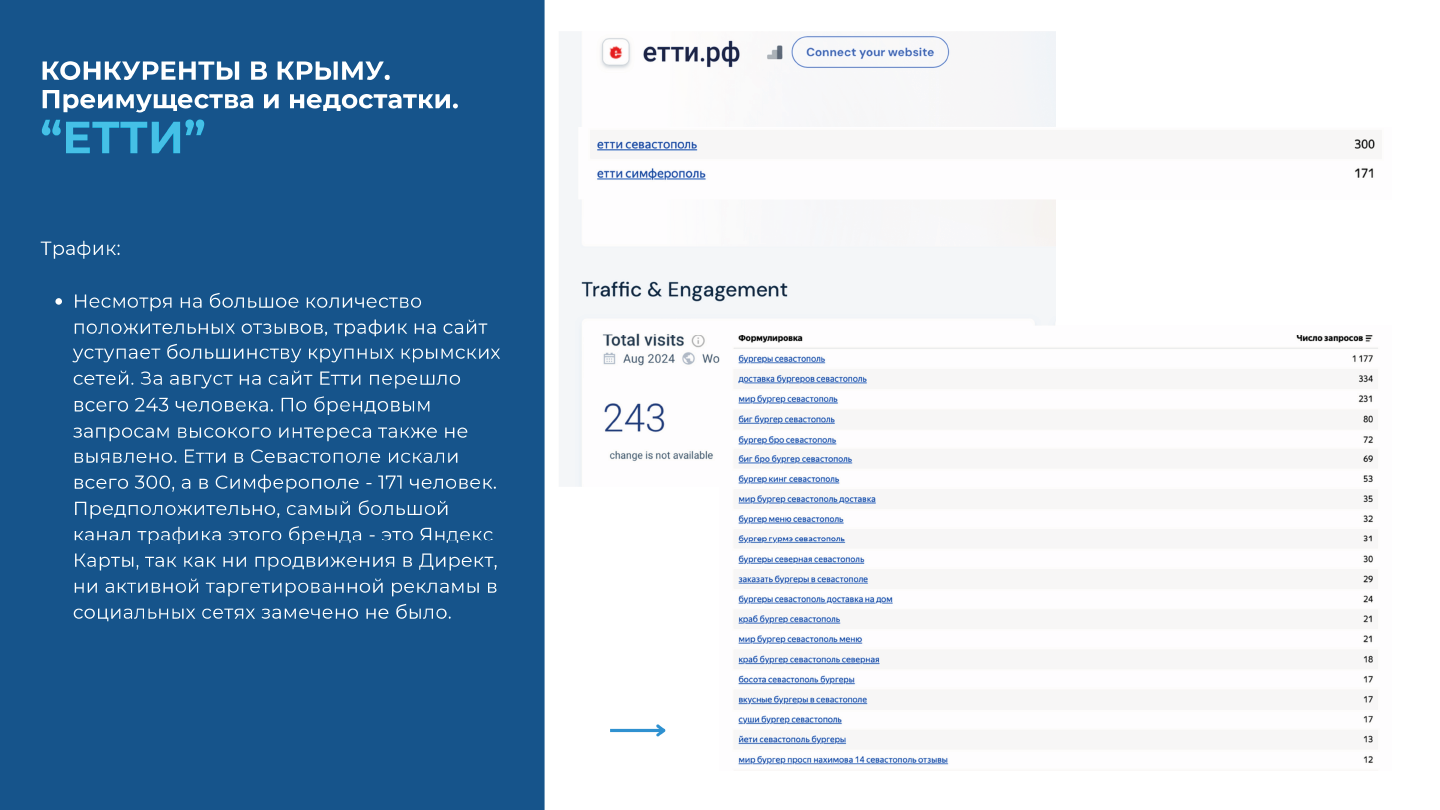Screen dimensions: 1440x810
Task: Click the info icon next to Total visits
Action: coord(698,340)
